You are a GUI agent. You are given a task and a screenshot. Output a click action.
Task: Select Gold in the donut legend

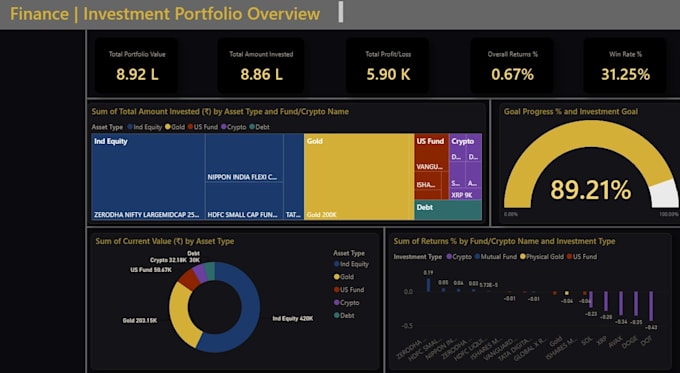[343, 277]
